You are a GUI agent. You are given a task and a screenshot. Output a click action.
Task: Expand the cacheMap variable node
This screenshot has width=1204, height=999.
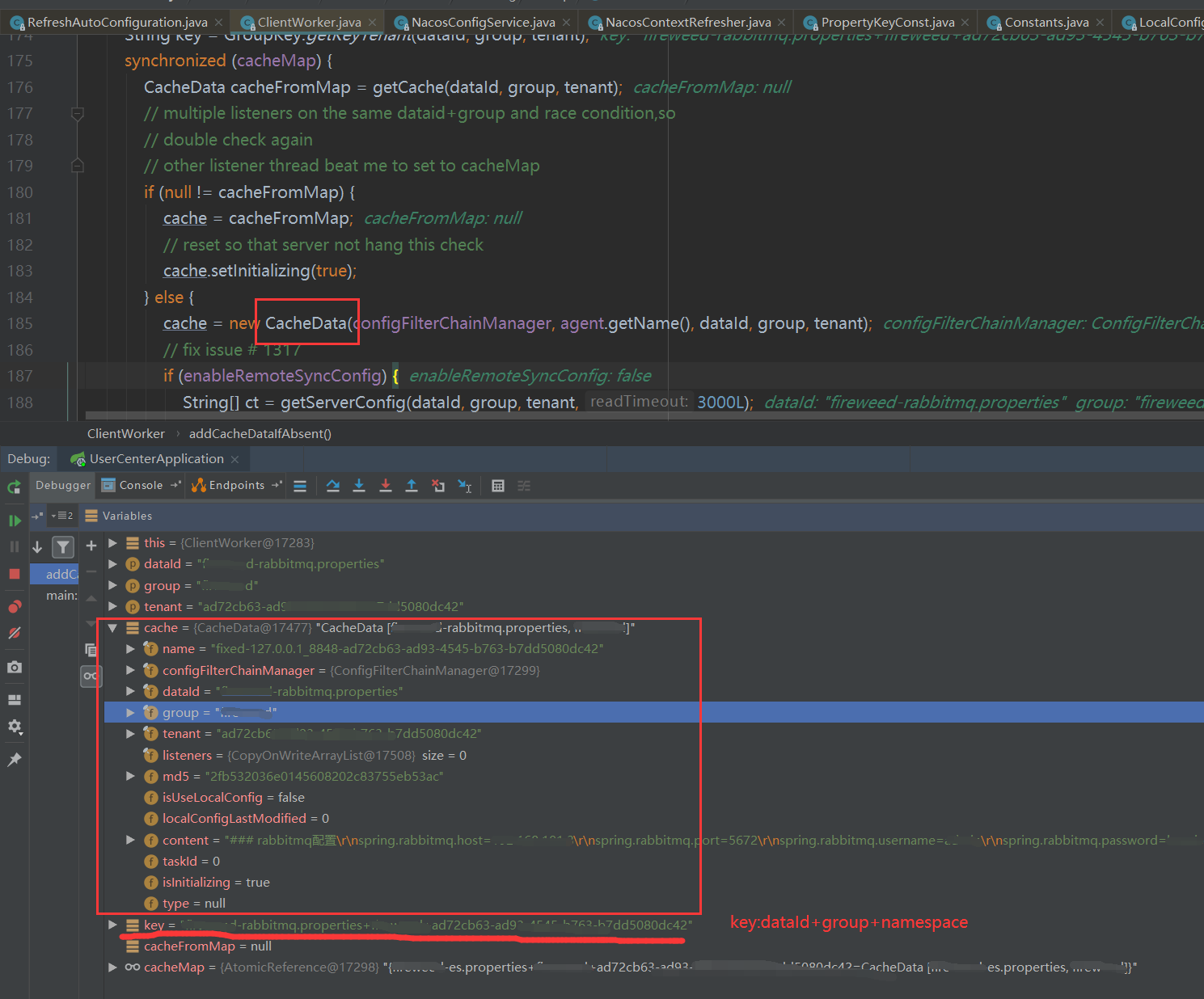(x=112, y=967)
